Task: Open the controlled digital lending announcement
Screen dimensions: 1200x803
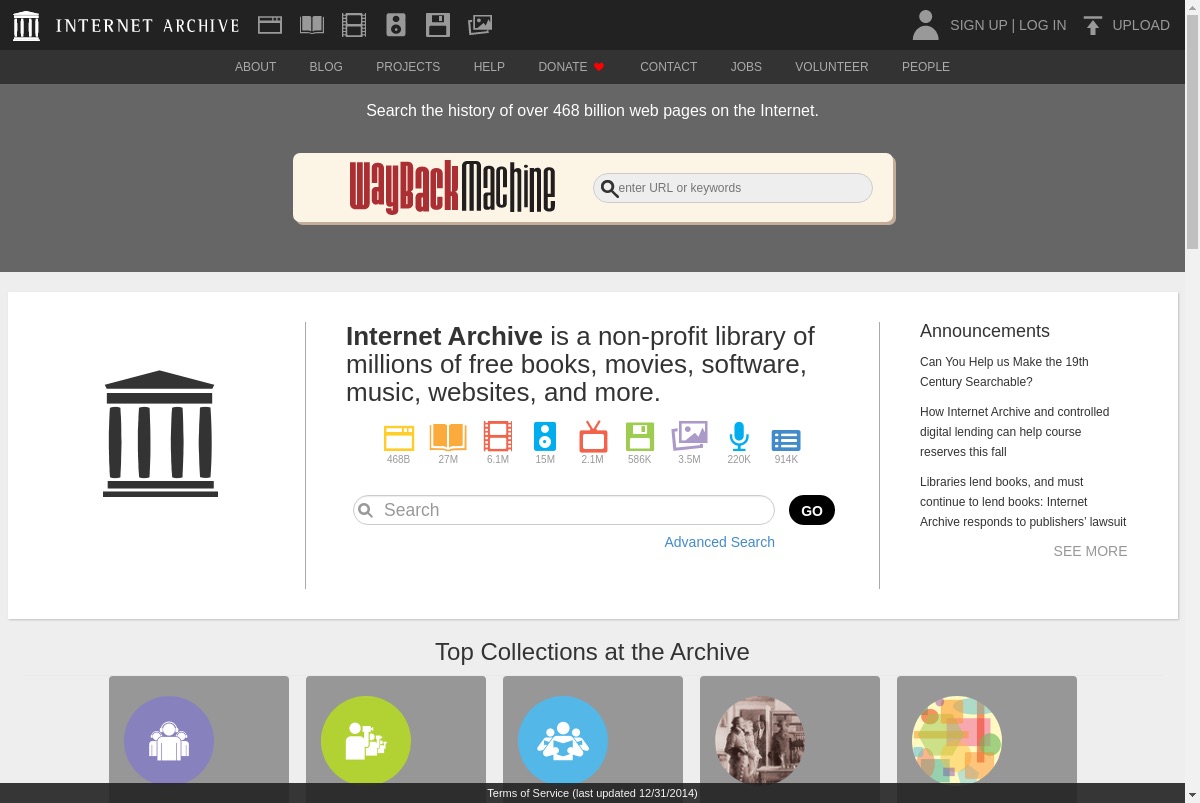Action: pyautogui.click(x=1014, y=432)
